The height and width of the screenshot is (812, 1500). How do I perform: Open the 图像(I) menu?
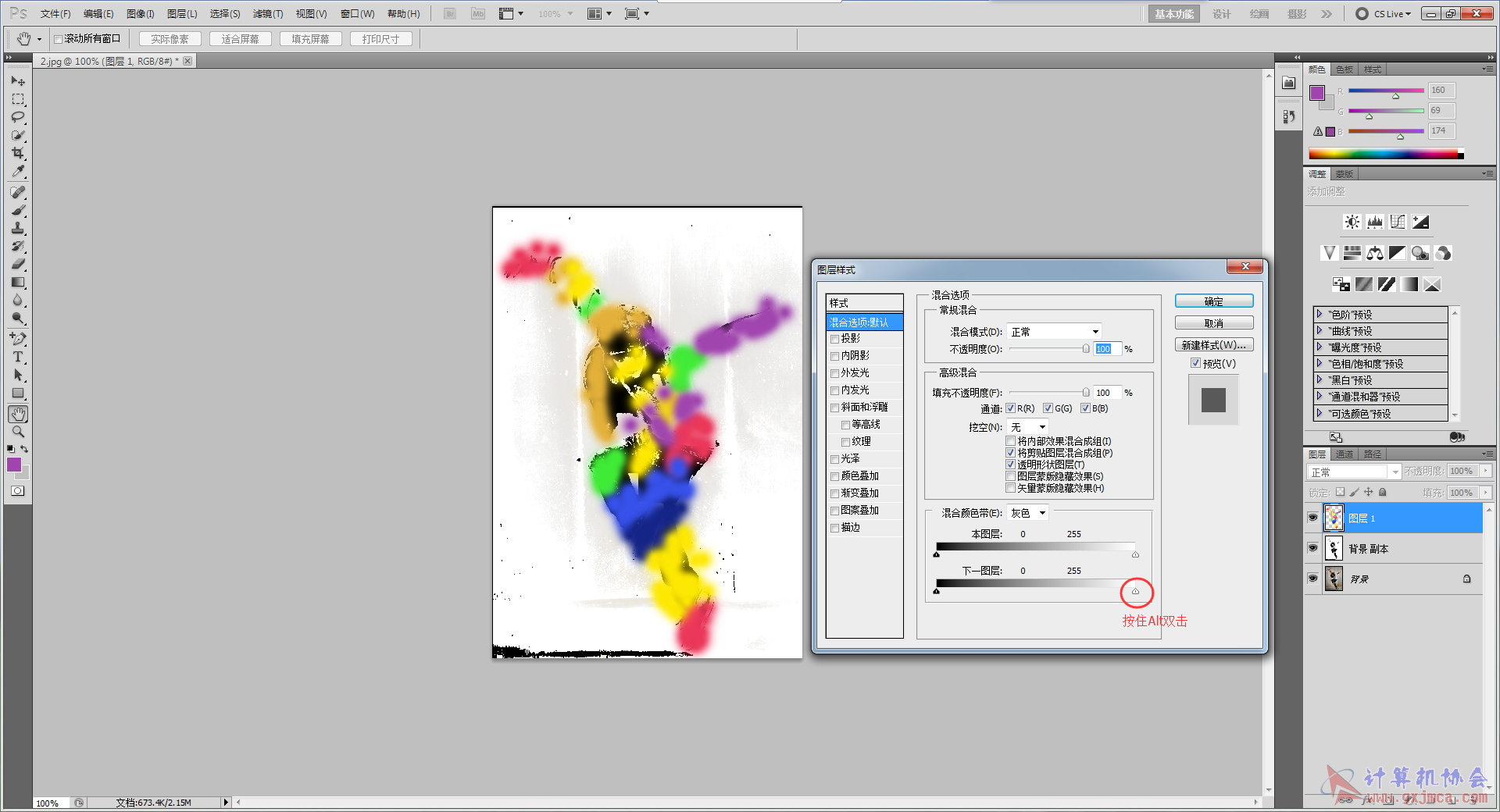pyautogui.click(x=141, y=14)
